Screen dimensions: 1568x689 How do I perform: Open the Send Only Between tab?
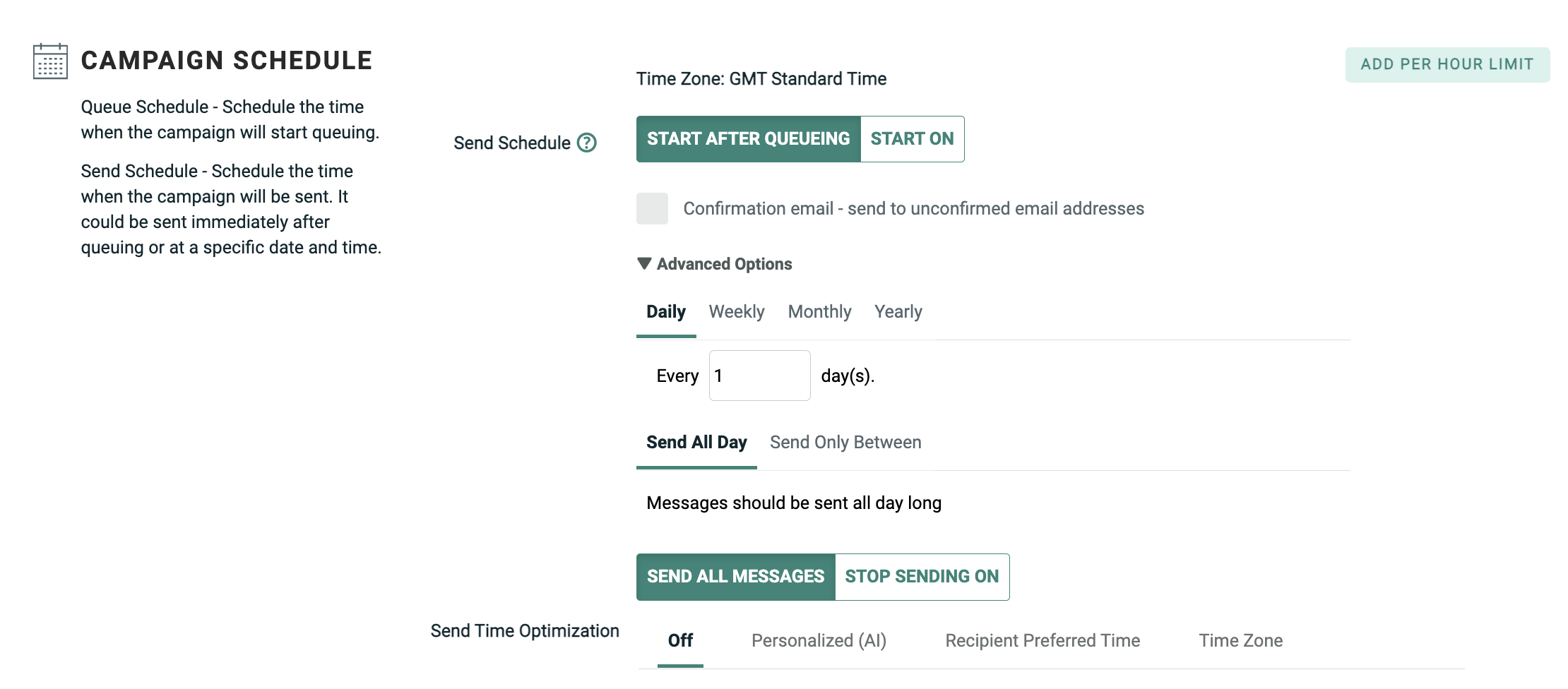845,443
